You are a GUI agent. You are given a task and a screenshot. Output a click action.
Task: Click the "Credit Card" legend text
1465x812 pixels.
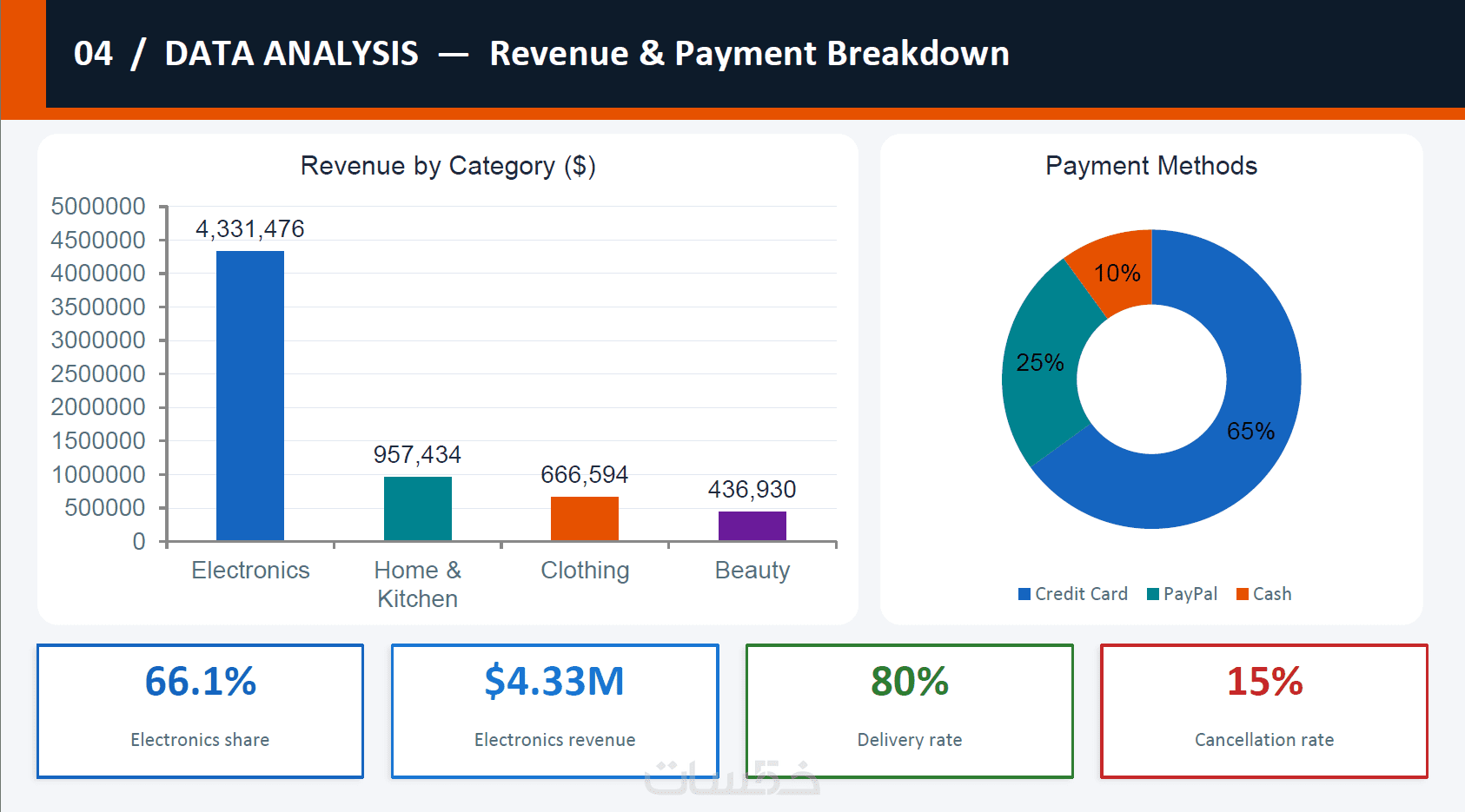(x=1082, y=594)
